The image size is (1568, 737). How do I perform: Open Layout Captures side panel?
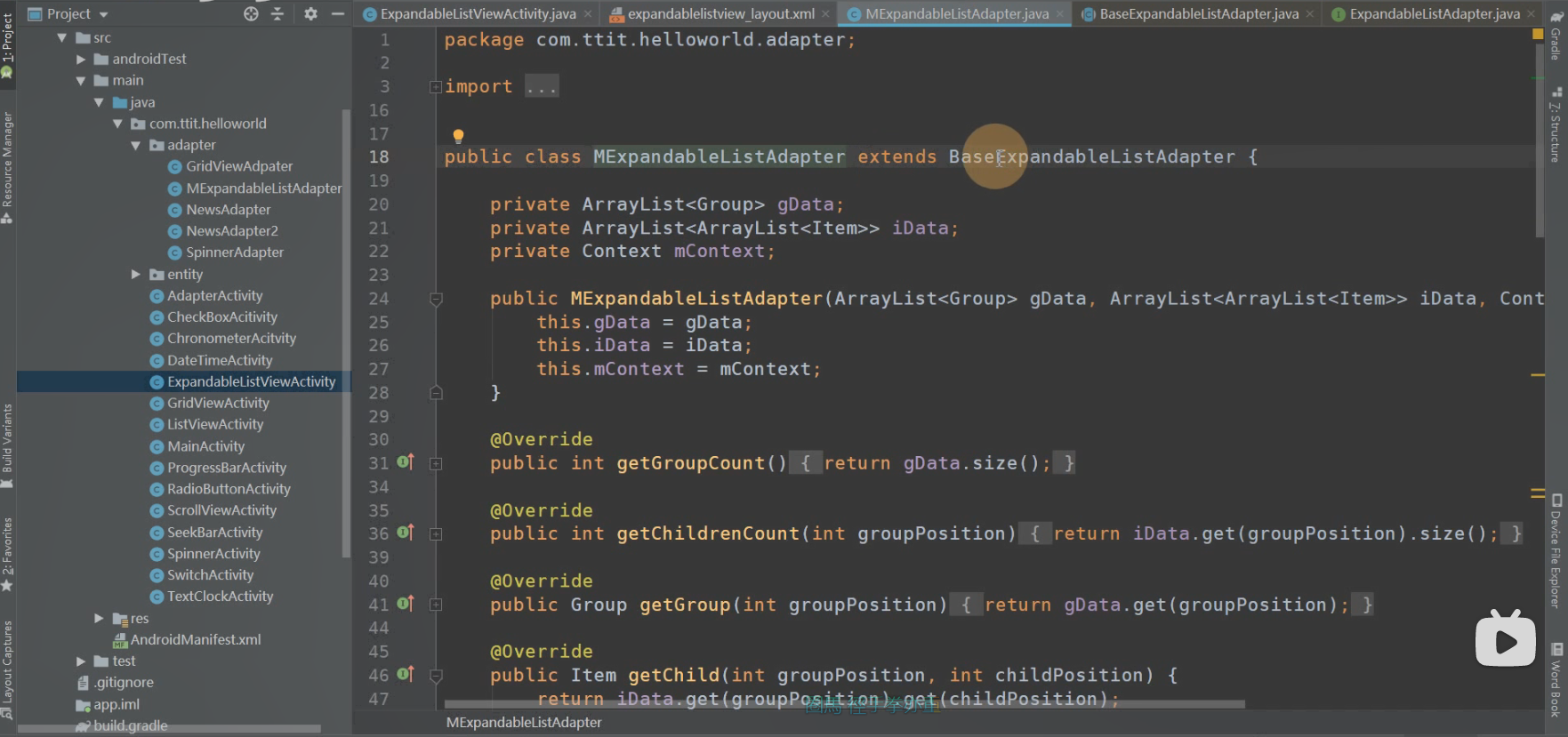point(7,669)
